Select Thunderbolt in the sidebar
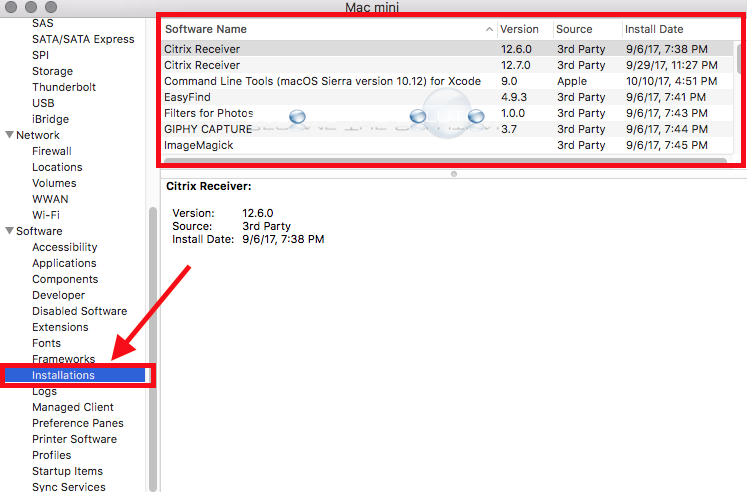Screen dimensions: 747x492 point(64,87)
